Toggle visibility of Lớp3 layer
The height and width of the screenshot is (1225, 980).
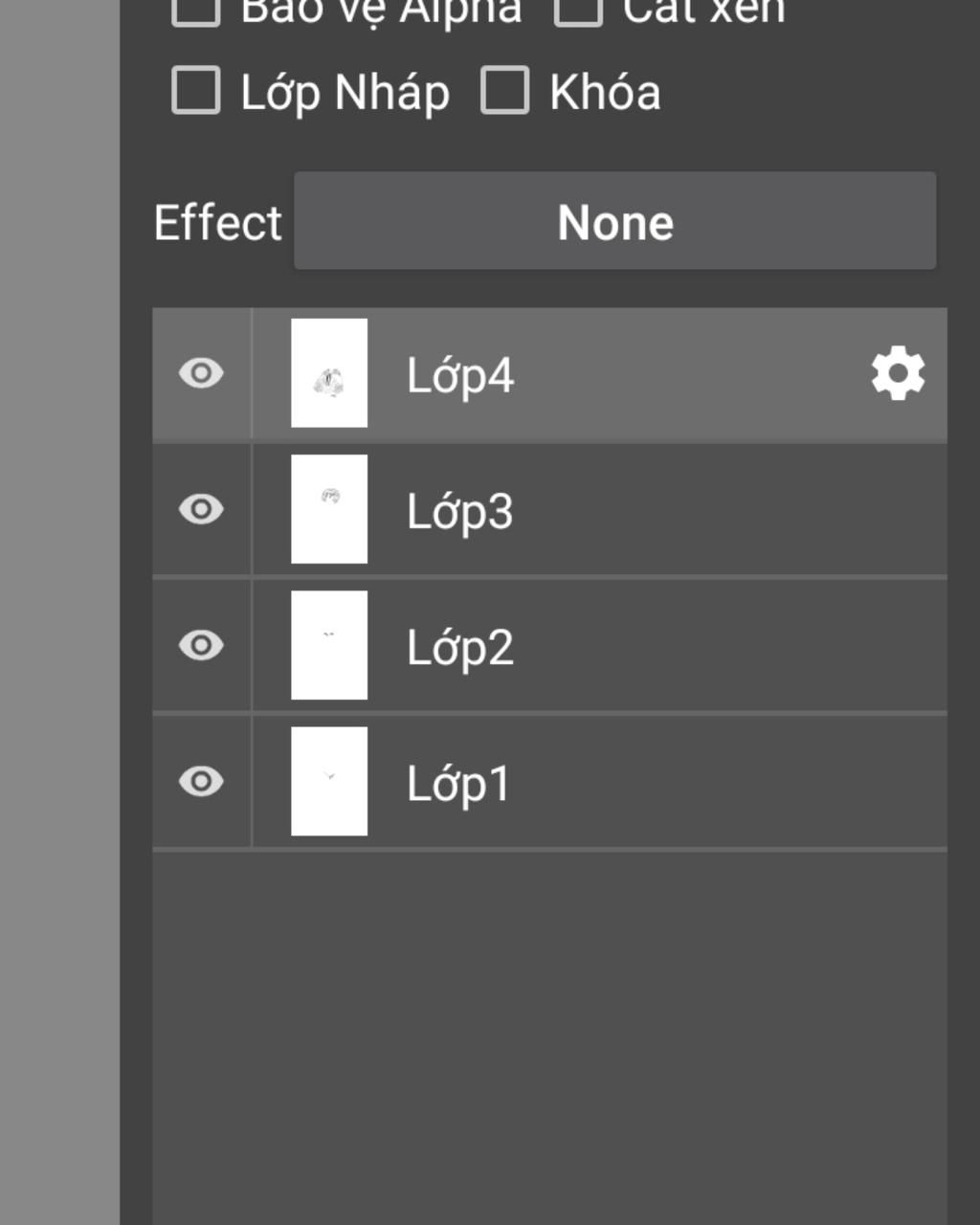point(201,509)
